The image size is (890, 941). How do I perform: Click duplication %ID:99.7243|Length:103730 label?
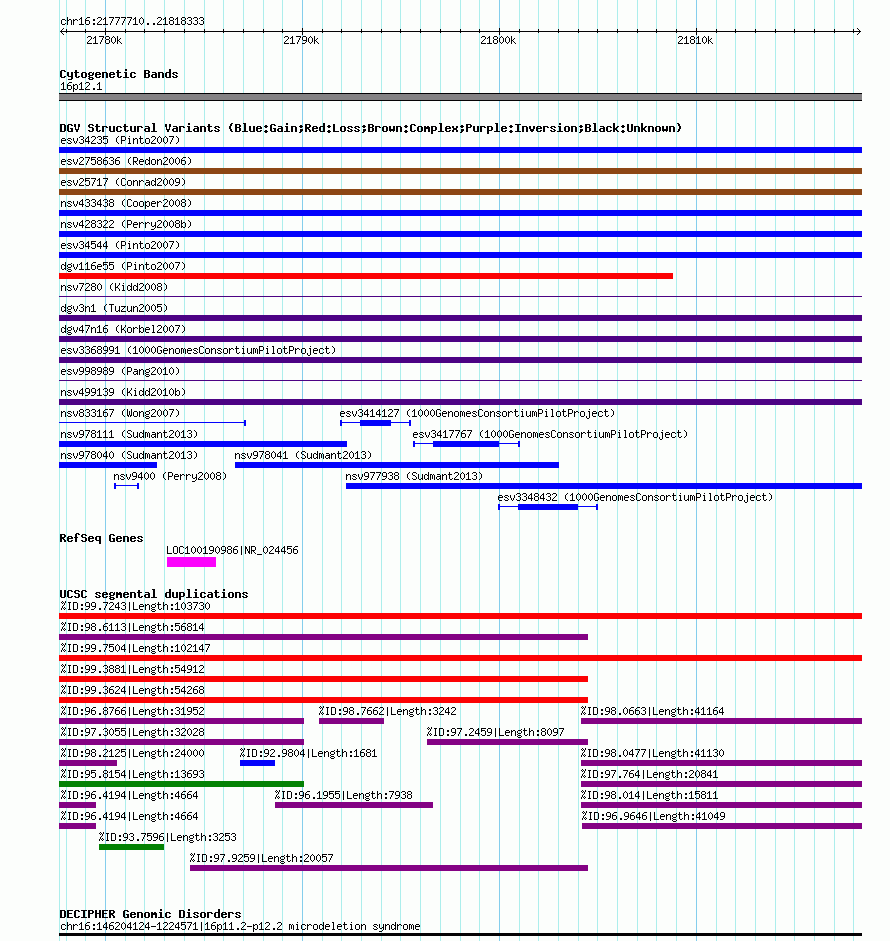[x=135, y=606]
